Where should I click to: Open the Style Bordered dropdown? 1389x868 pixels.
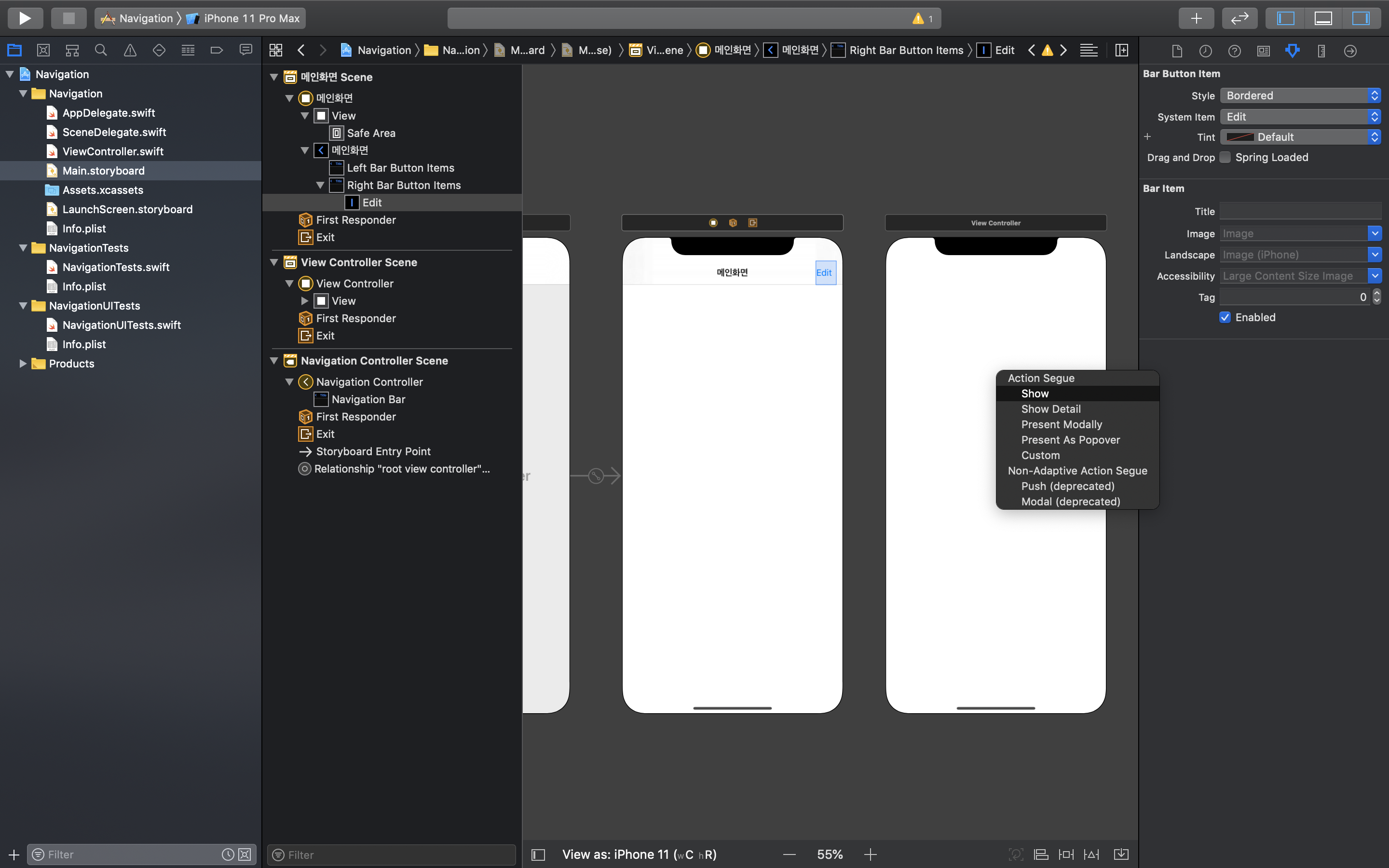1299,96
